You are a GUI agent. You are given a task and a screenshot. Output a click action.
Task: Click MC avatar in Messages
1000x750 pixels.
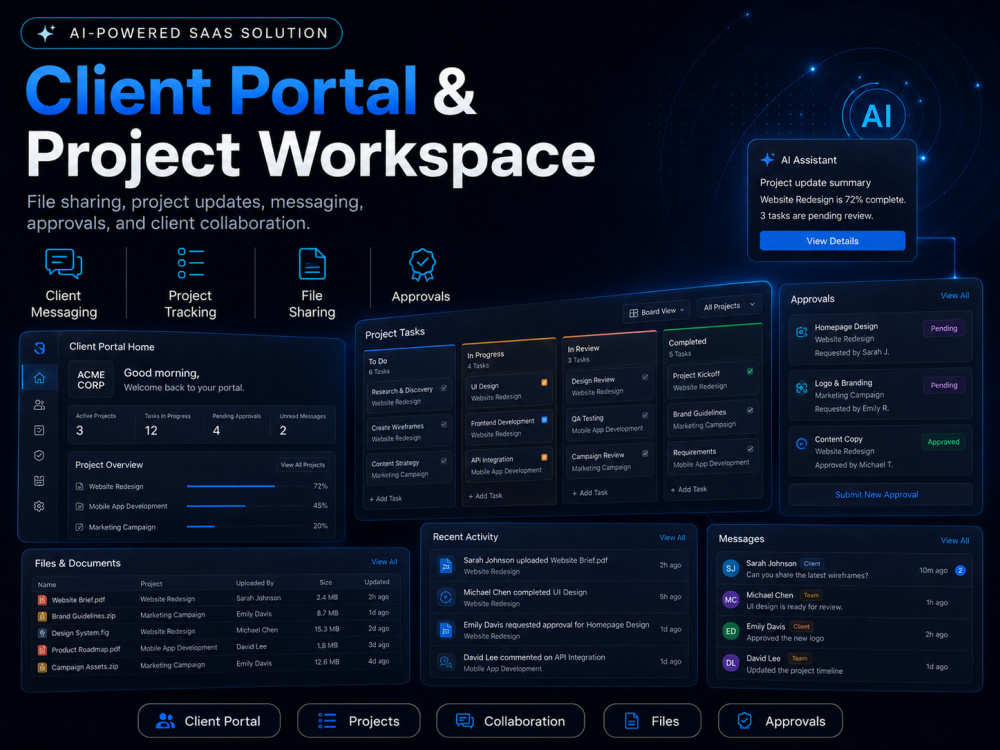731,599
